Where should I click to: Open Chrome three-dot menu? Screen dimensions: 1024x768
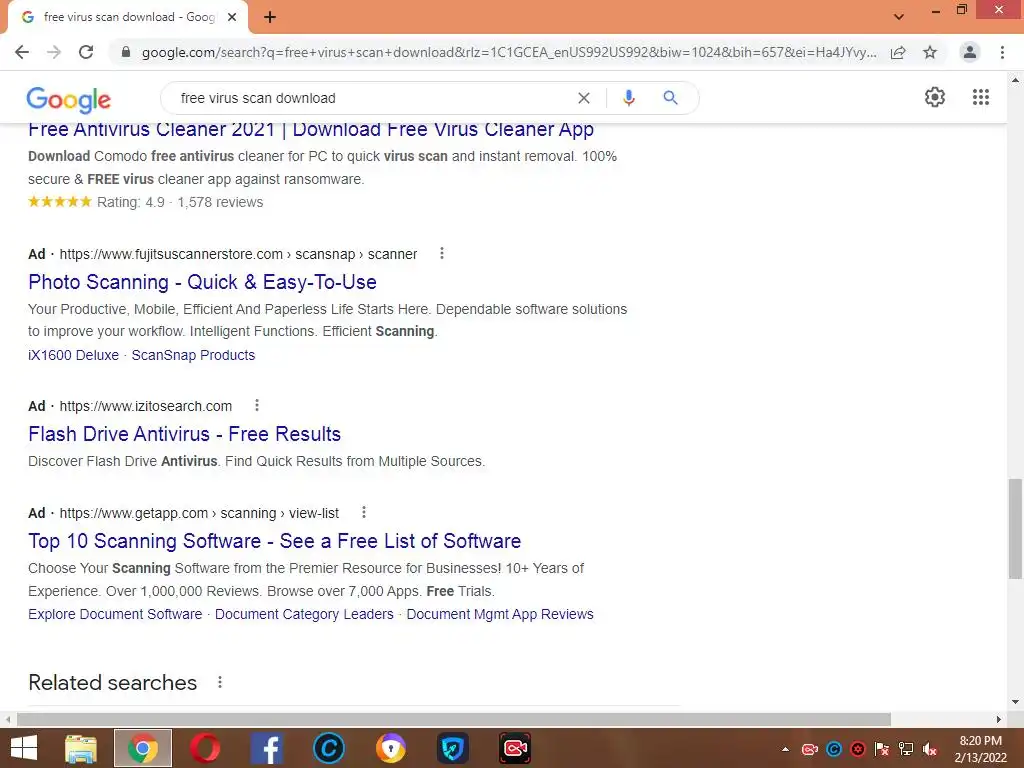tap(1002, 52)
